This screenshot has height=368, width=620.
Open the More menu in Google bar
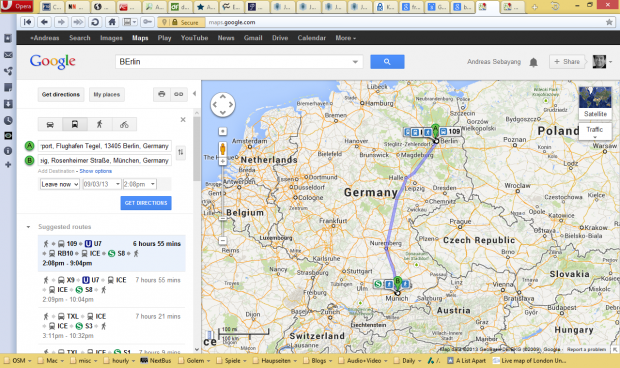[346, 38]
